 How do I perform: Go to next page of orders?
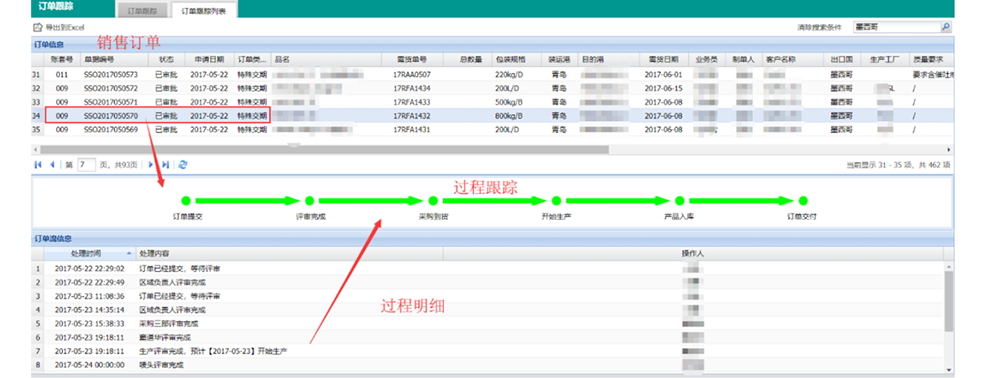[x=151, y=164]
